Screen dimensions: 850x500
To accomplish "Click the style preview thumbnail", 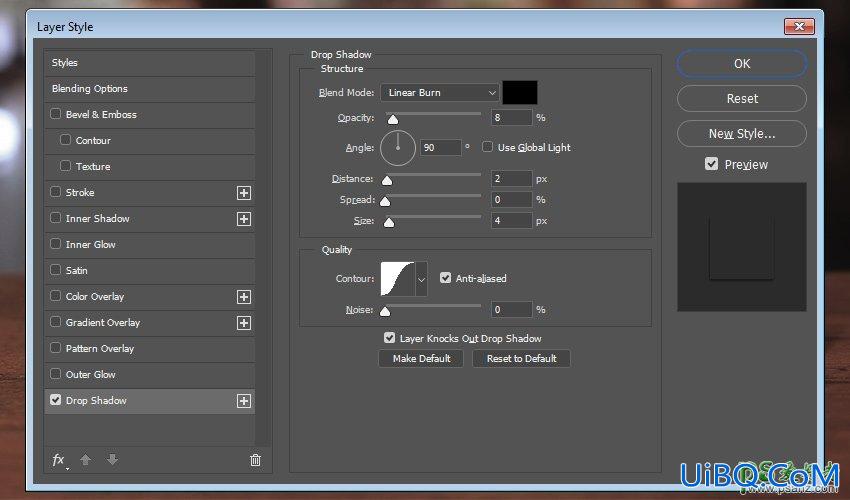I will pyautogui.click(x=742, y=247).
